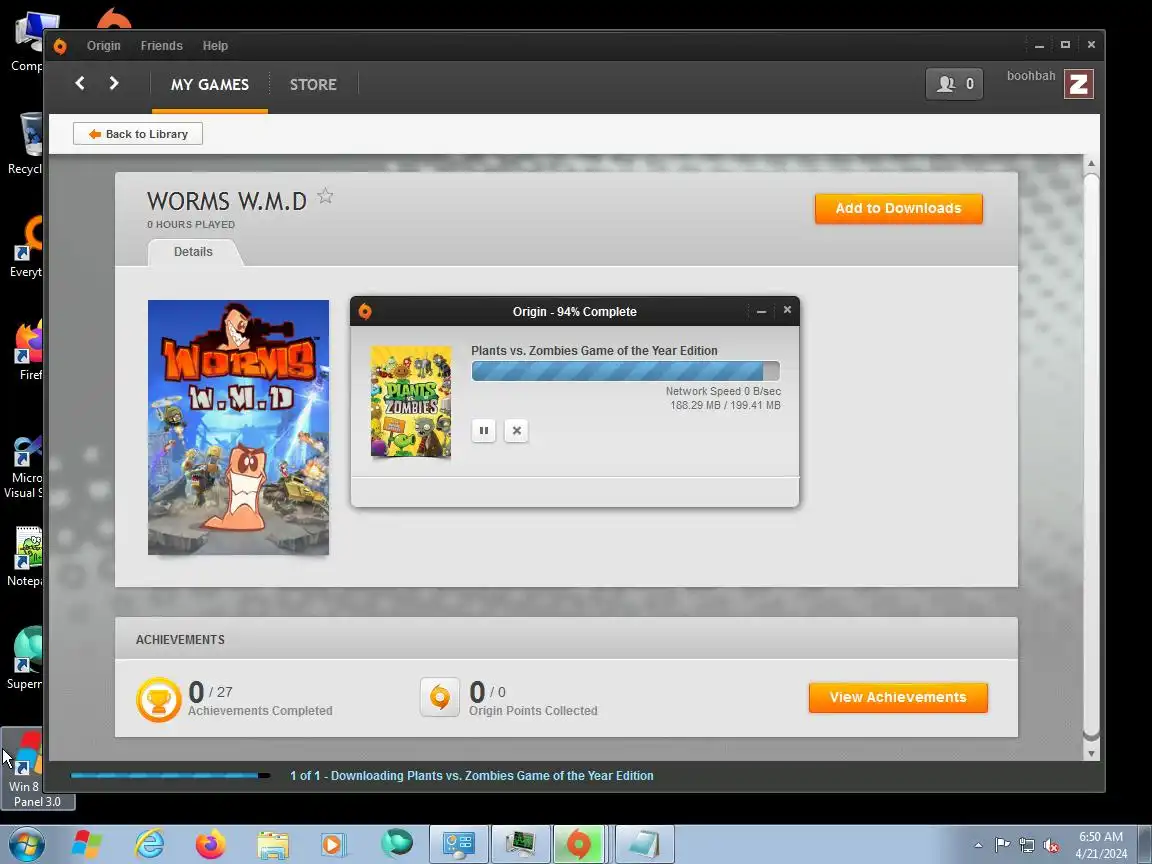Open File Explorer from taskbar
Image resolution: width=1152 pixels, height=864 pixels.
(x=273, y=844)
